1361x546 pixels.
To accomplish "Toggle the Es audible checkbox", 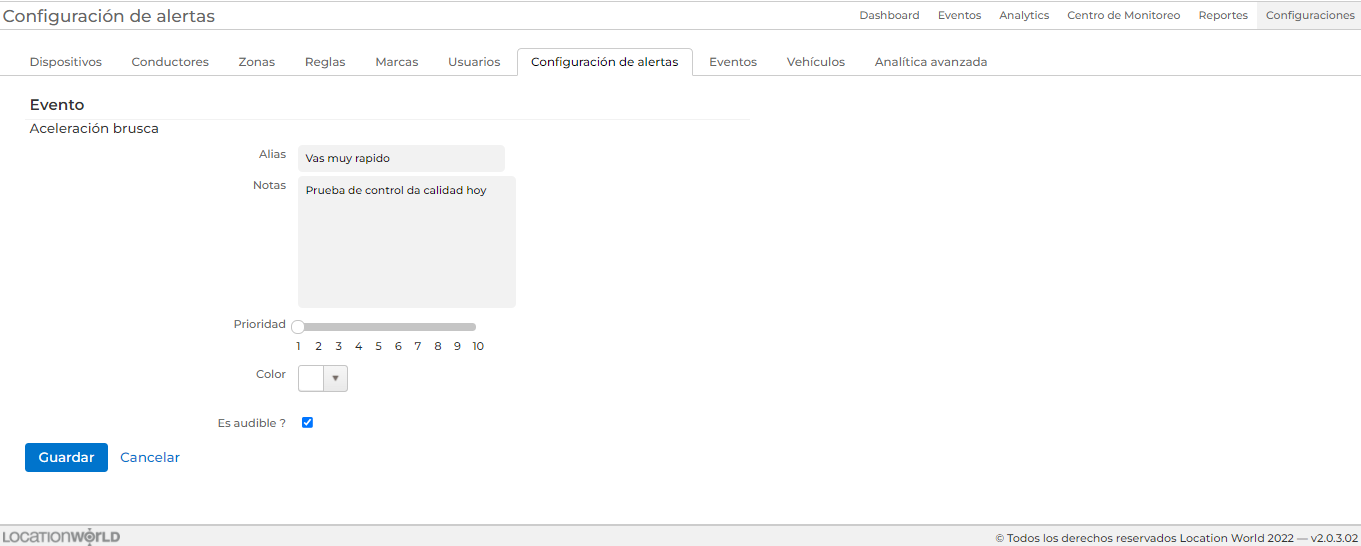I will pyautogui.click(x=307, y=423).
